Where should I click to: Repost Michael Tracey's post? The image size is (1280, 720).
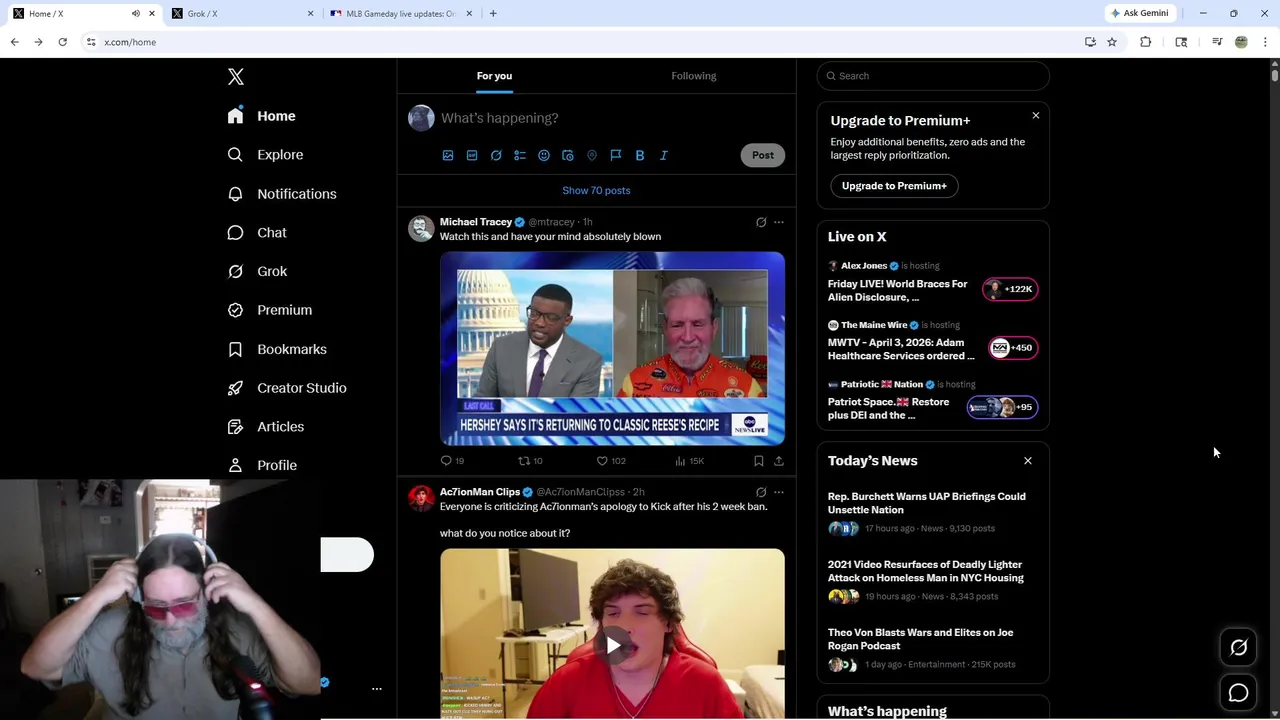coord(530,461)
